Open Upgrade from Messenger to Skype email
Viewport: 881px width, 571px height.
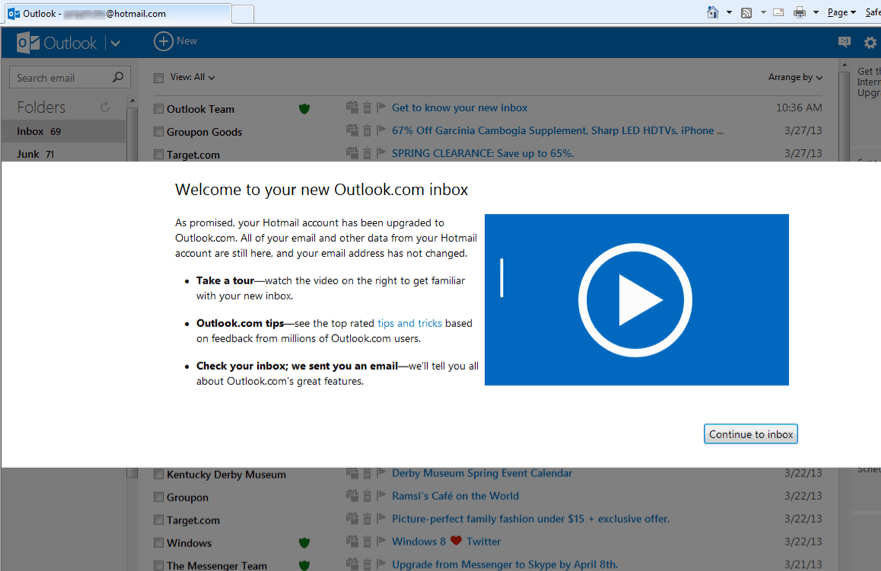coord(505,564)
